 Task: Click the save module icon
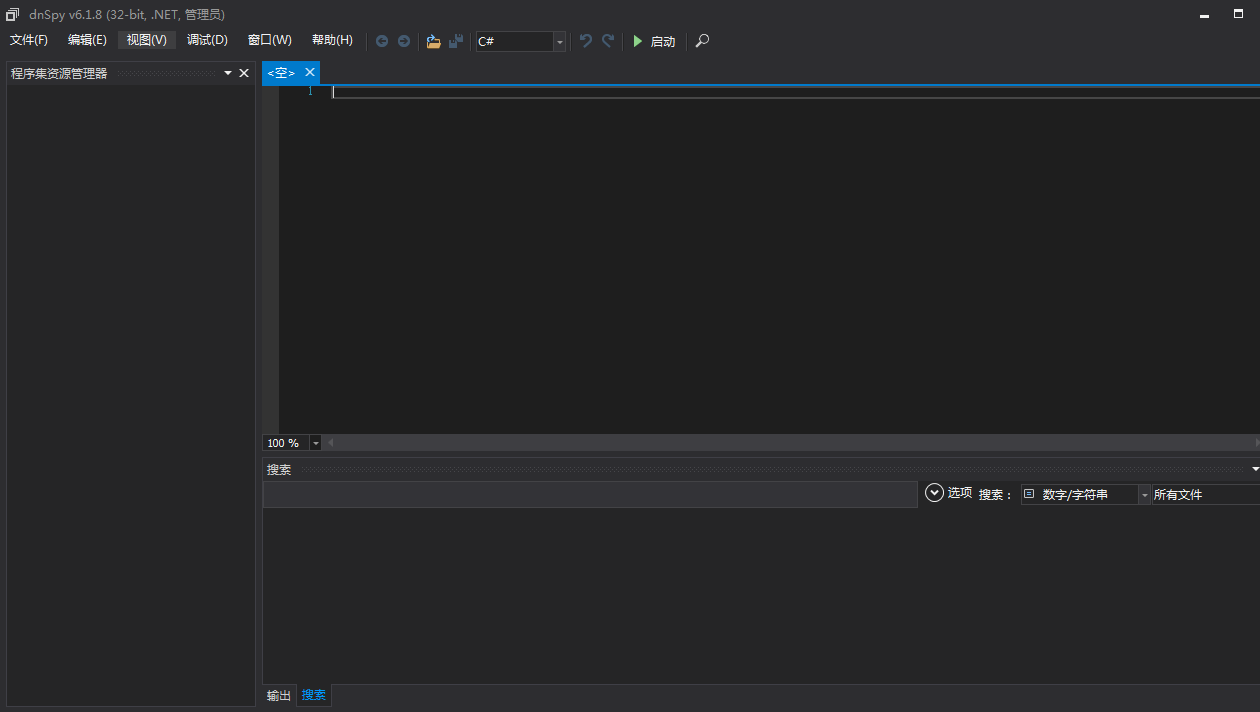455,41
